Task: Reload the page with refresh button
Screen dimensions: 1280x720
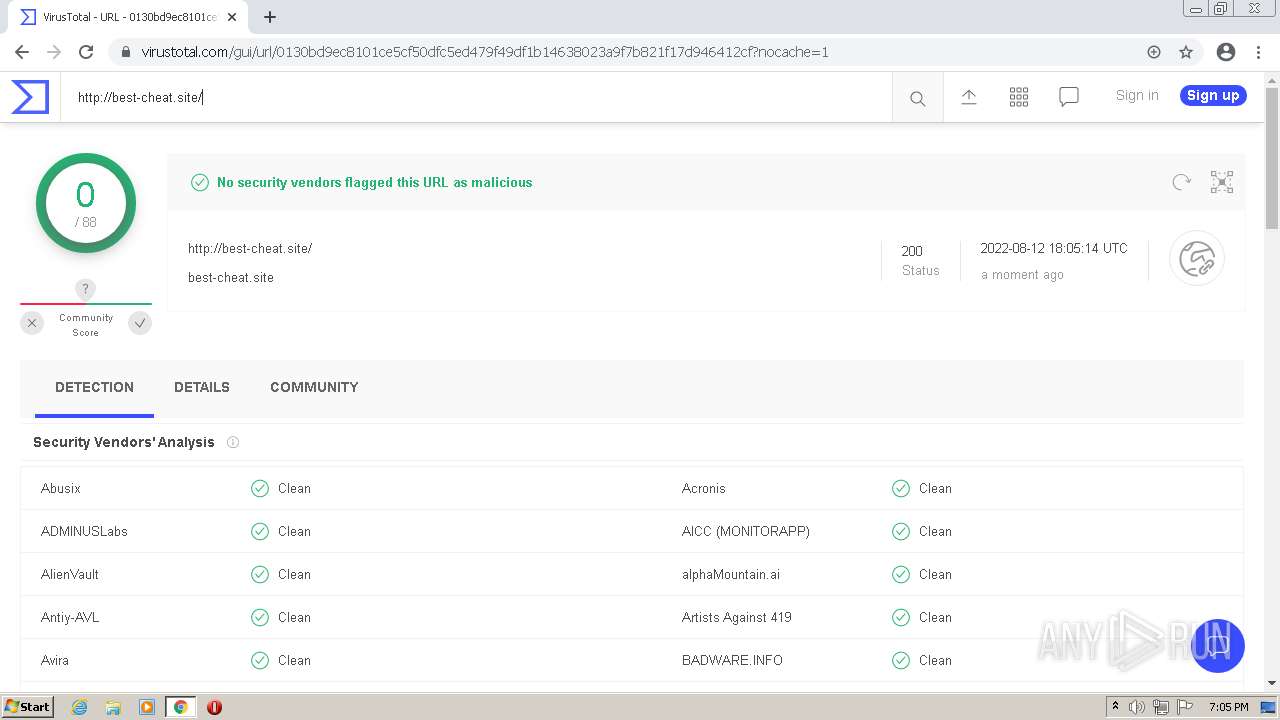Action: click(x=86, y=52)
